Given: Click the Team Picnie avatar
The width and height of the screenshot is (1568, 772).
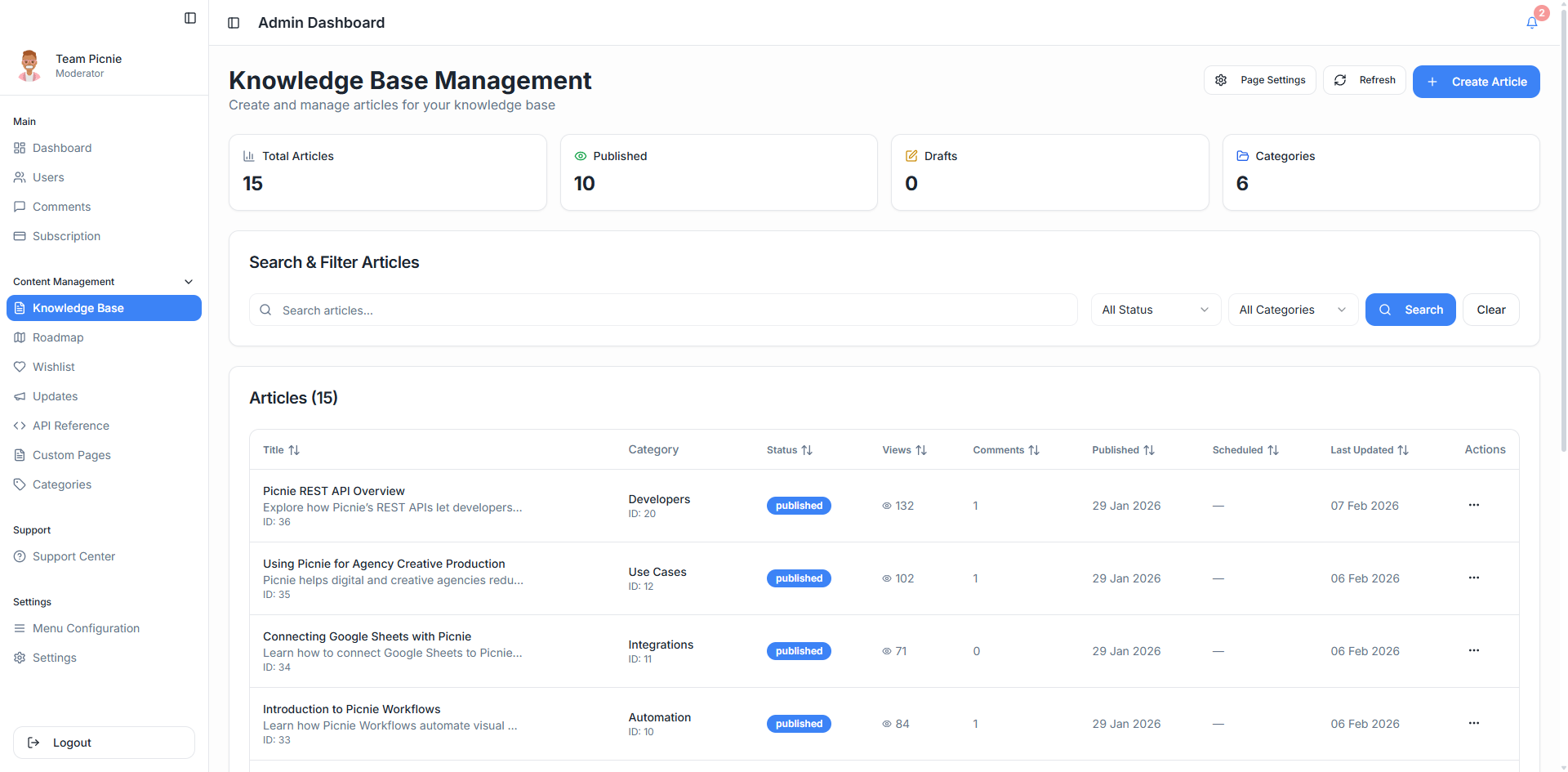Looking at the screenshot, I should point(30,65).
